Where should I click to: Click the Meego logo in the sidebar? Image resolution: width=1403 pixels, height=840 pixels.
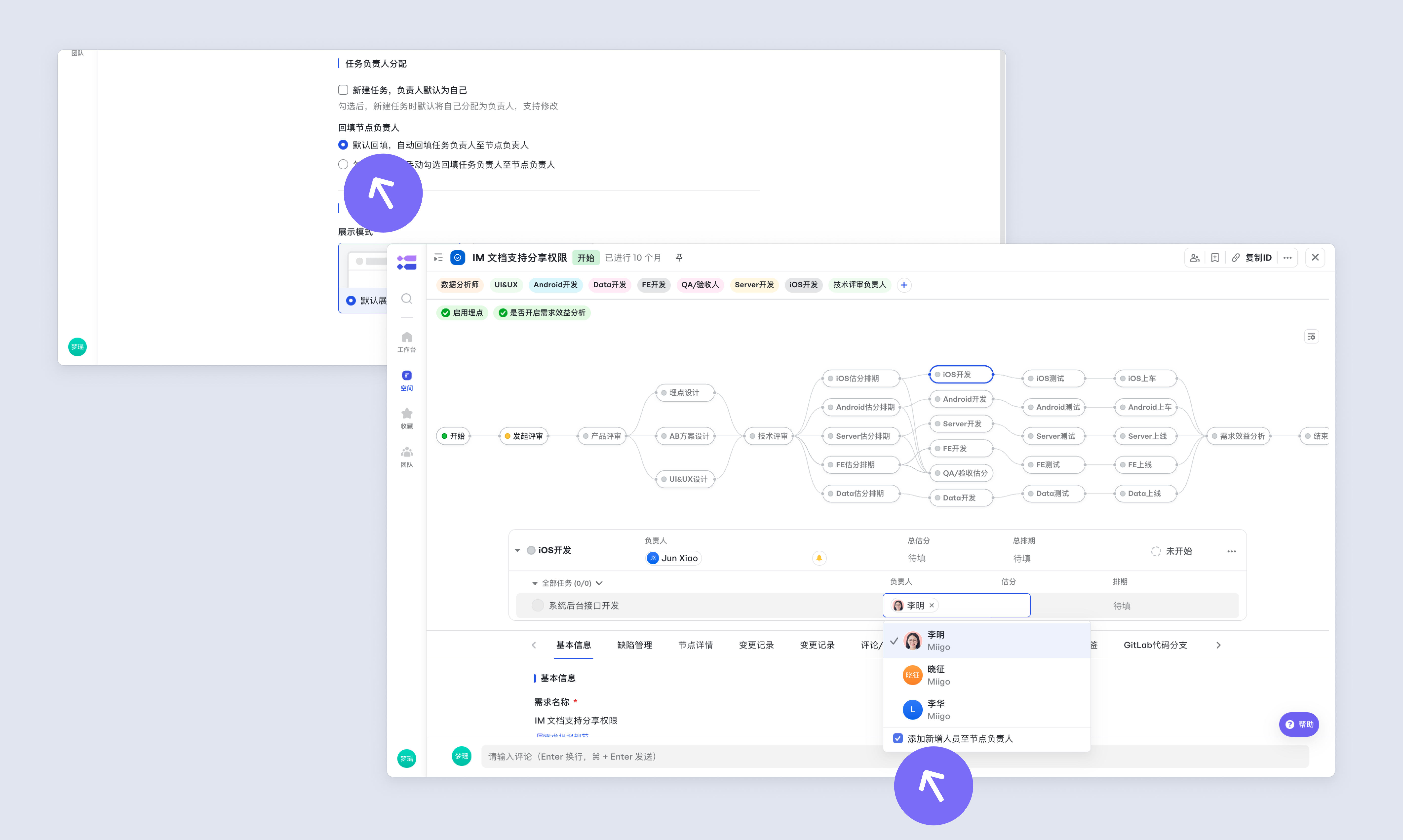407,262
